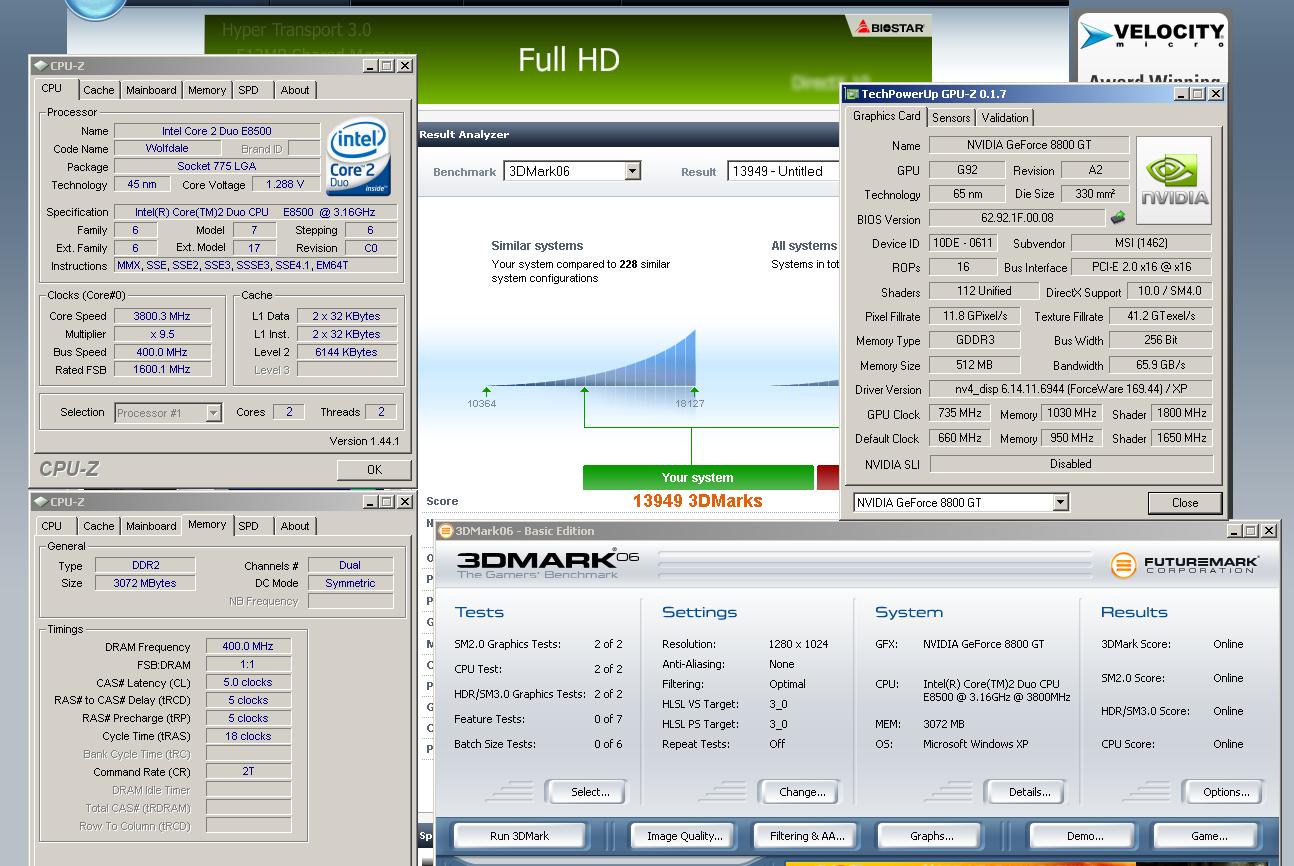Screen dimensions: 1294x866
Task: Click Run 3DMark button
Action: point(520,836)
